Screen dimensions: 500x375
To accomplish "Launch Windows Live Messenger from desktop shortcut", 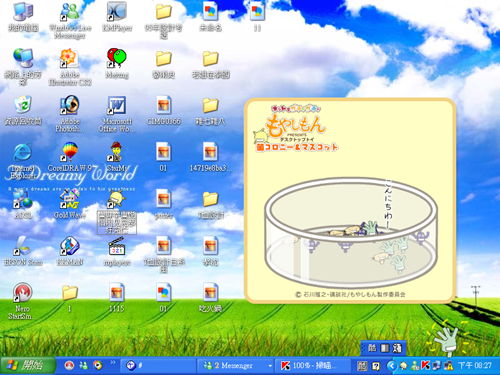I will (x=70, y=21).
